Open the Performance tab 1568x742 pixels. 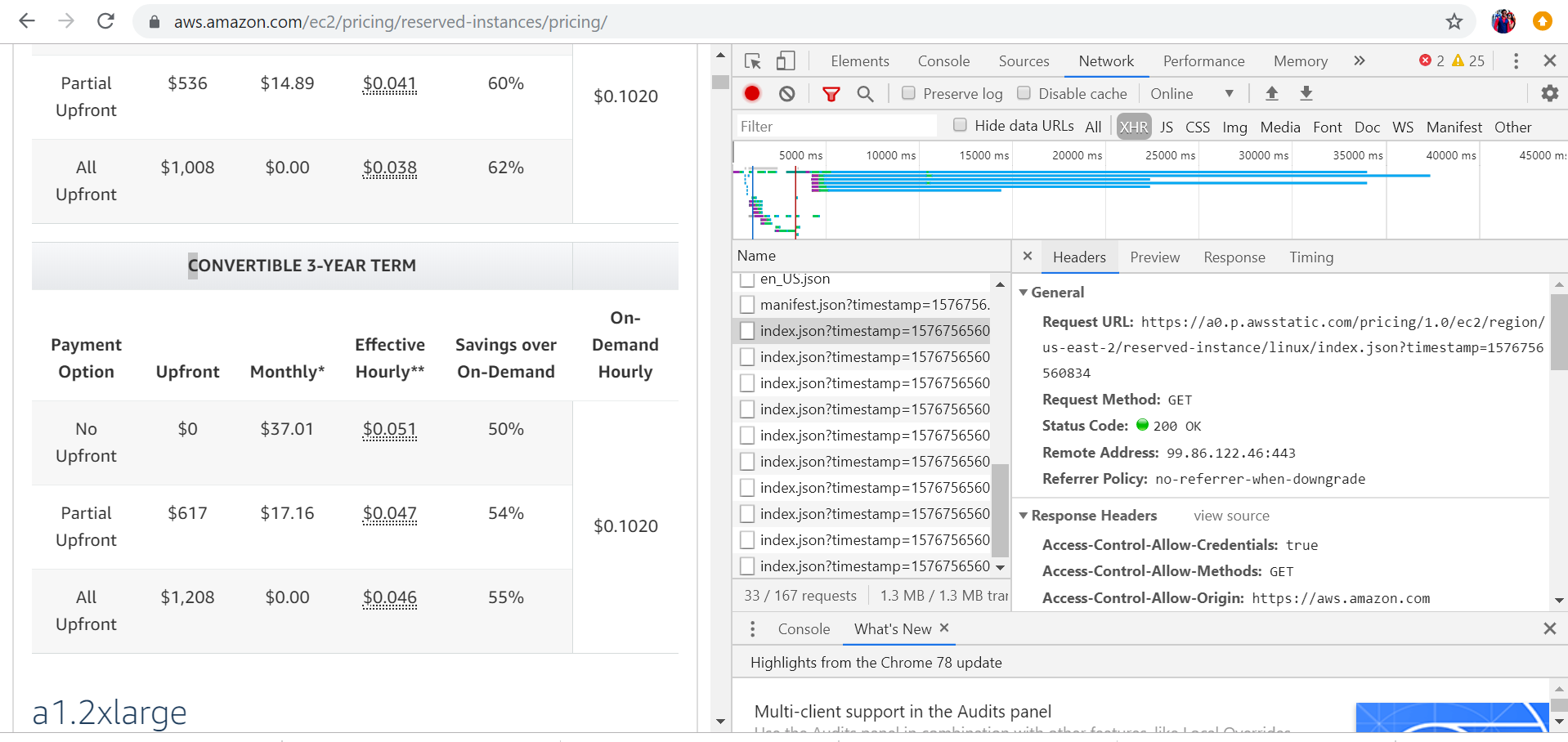(x=1203, y=61)
